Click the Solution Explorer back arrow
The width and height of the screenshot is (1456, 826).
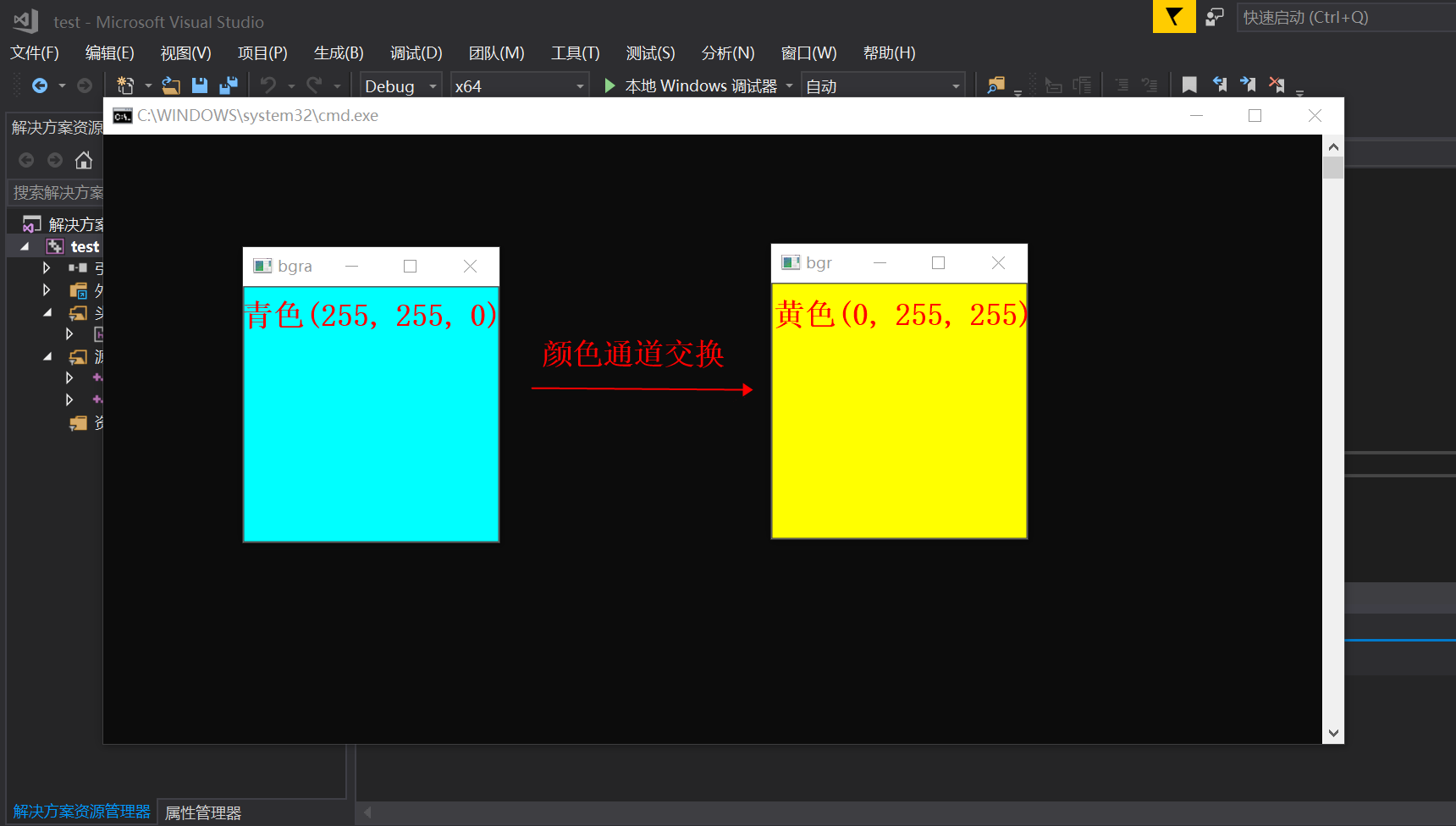pyautogui.click(x=26, y=160)
